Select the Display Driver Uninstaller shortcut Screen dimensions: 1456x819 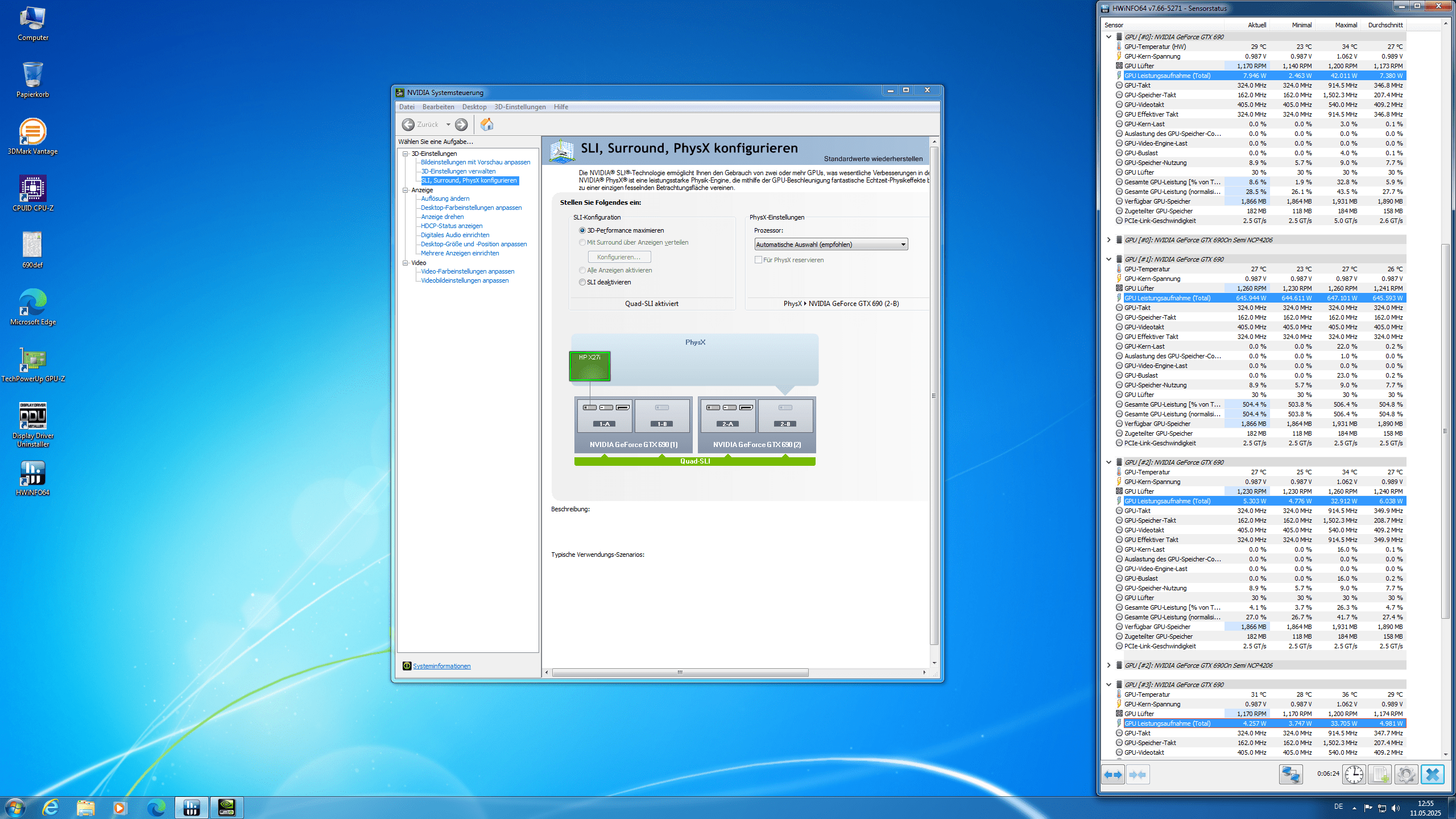click(32, 425)
